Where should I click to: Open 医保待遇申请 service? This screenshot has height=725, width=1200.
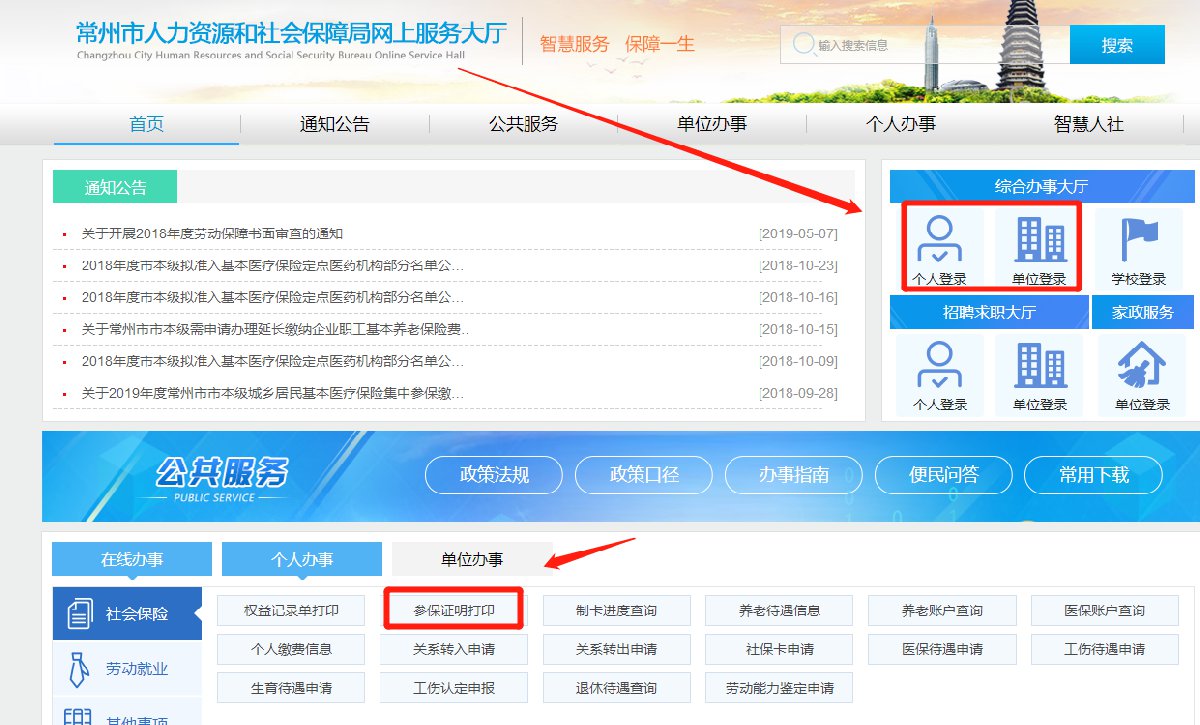(942, 649)
